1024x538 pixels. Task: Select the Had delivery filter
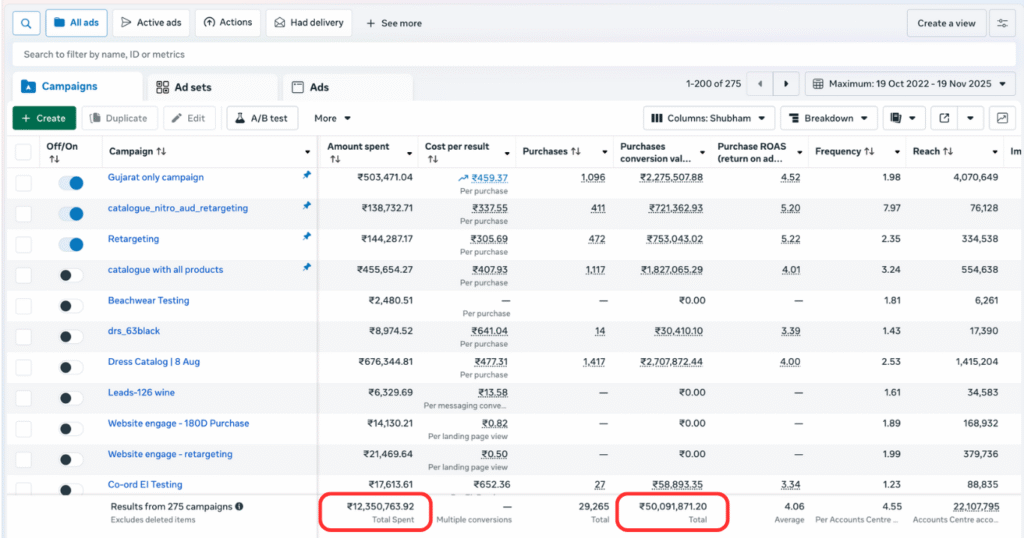click(x=308, y=23)
